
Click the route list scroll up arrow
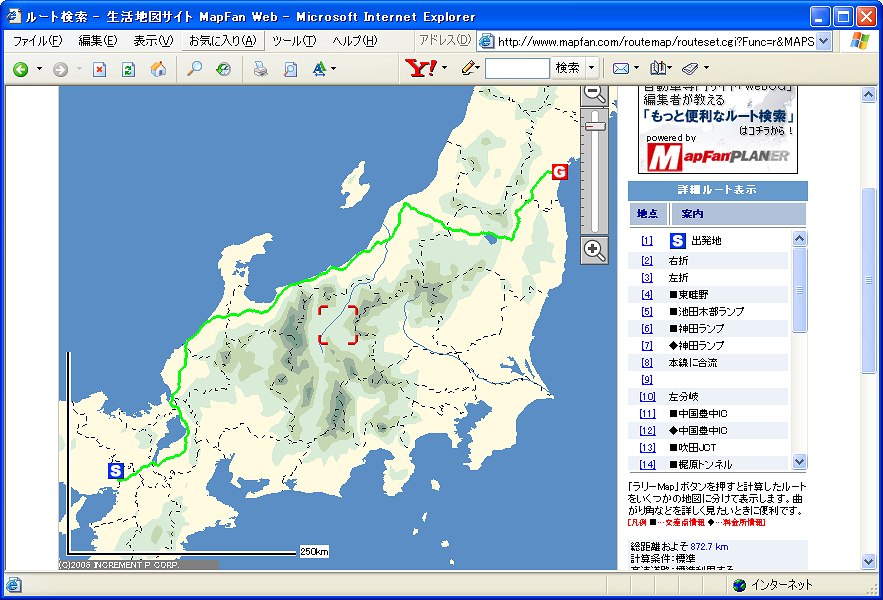coord(799,239)
